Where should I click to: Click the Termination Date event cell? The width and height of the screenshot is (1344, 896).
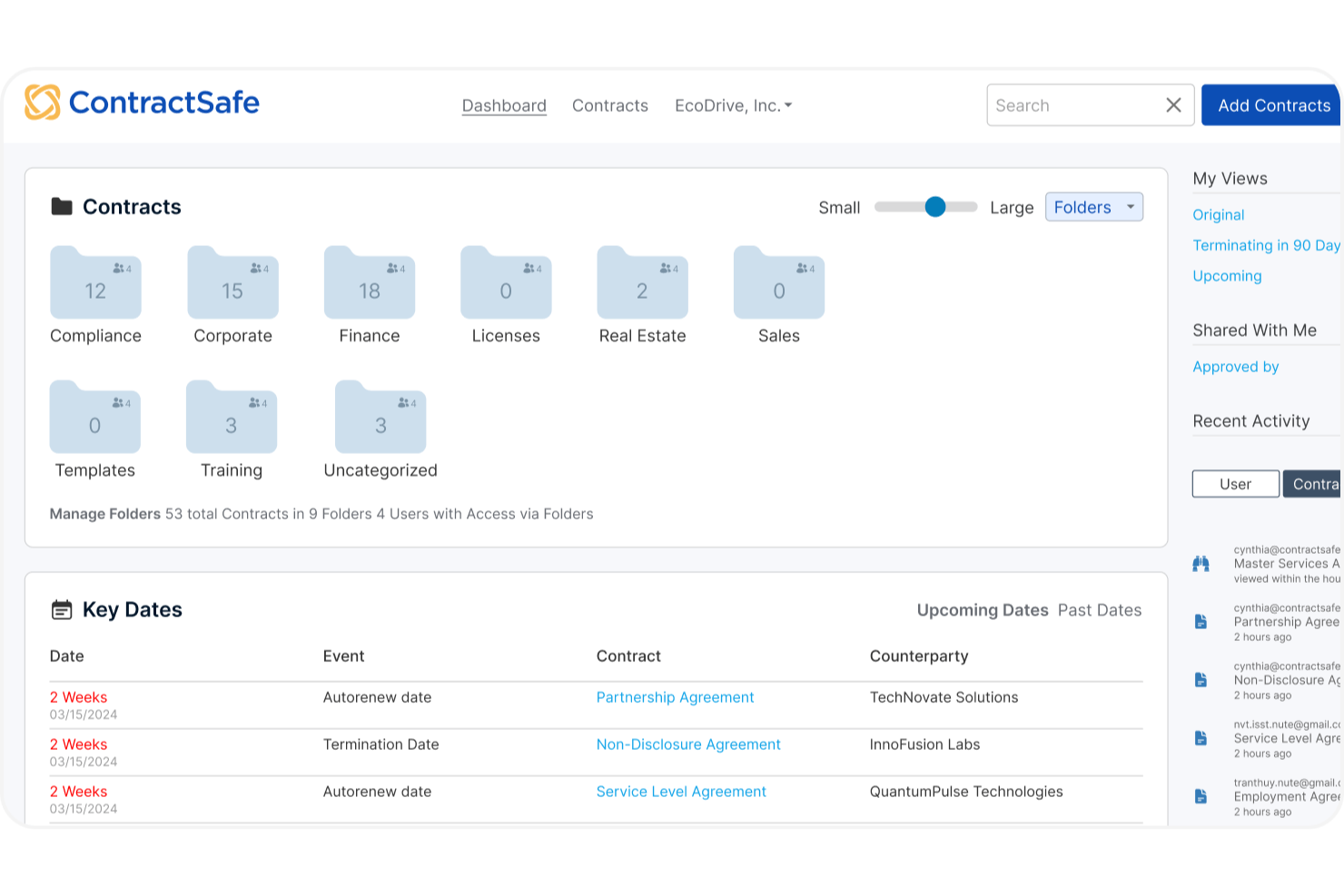(x=380, y=744)
